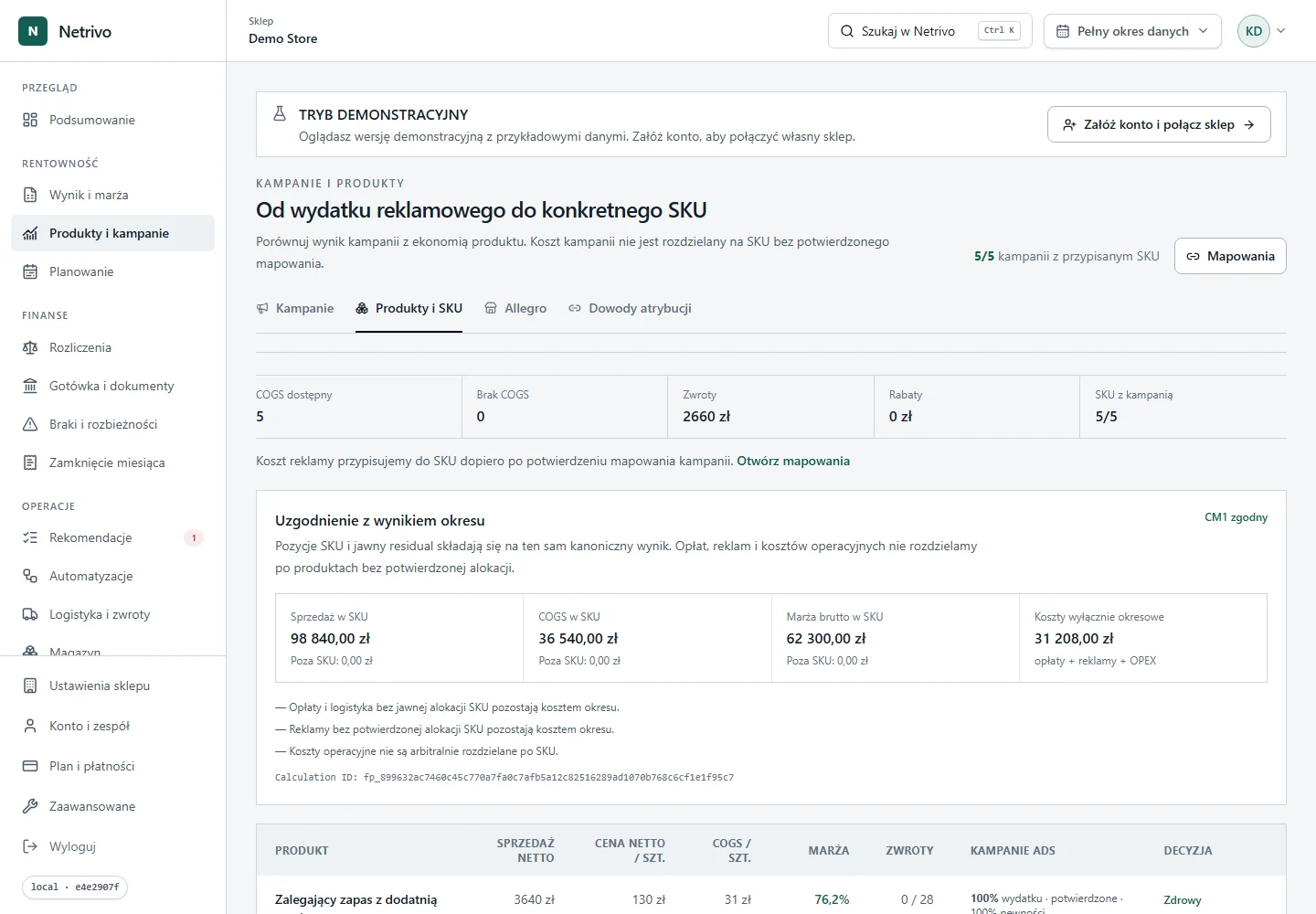Click the DECYZJA column header

pos(1188,851)
